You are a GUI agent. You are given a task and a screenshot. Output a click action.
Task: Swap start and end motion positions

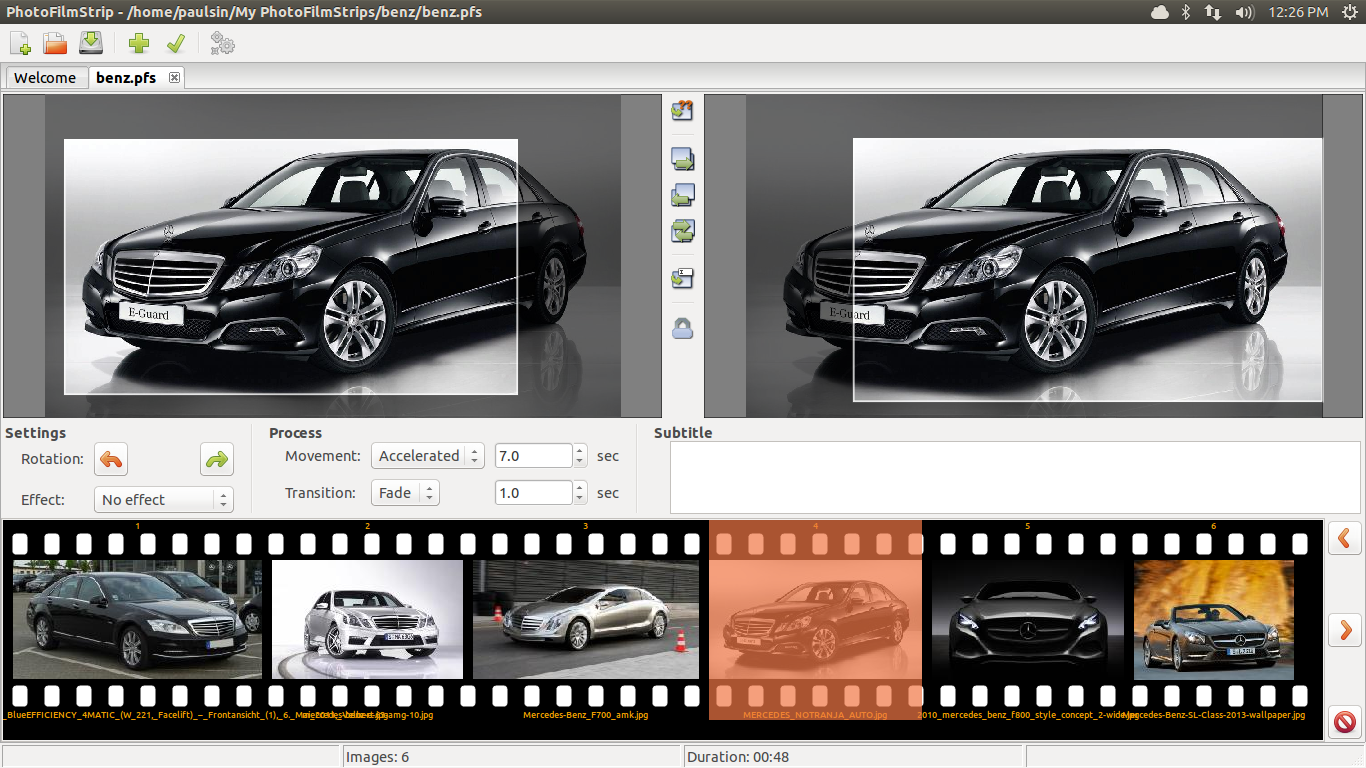coord(683,231)
